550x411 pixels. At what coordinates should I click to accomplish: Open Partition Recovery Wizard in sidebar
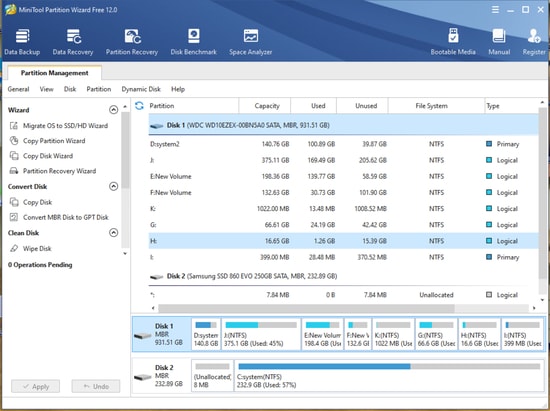(53, 171)
